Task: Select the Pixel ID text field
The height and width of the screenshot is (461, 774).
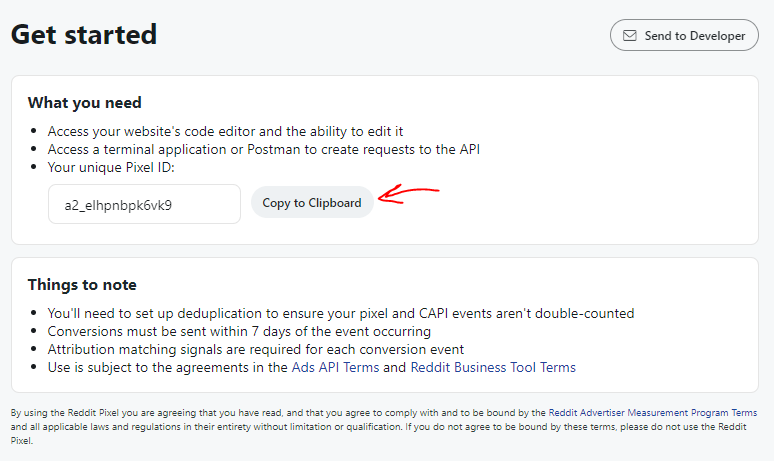Action: (144, 204)
